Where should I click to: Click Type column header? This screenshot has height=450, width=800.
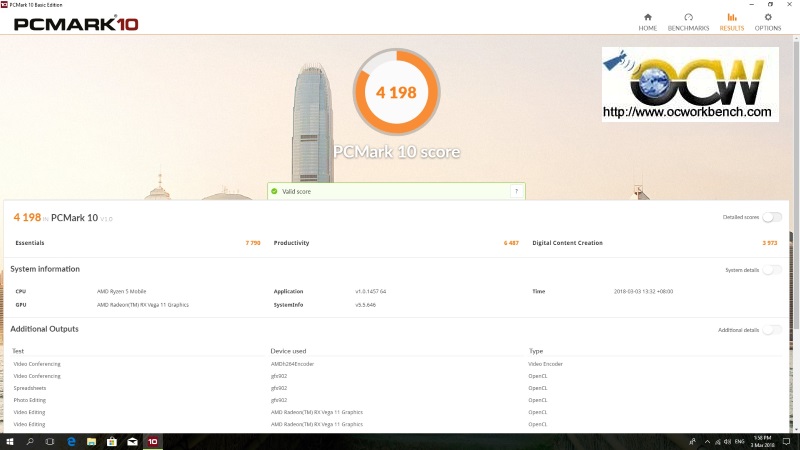536,351
